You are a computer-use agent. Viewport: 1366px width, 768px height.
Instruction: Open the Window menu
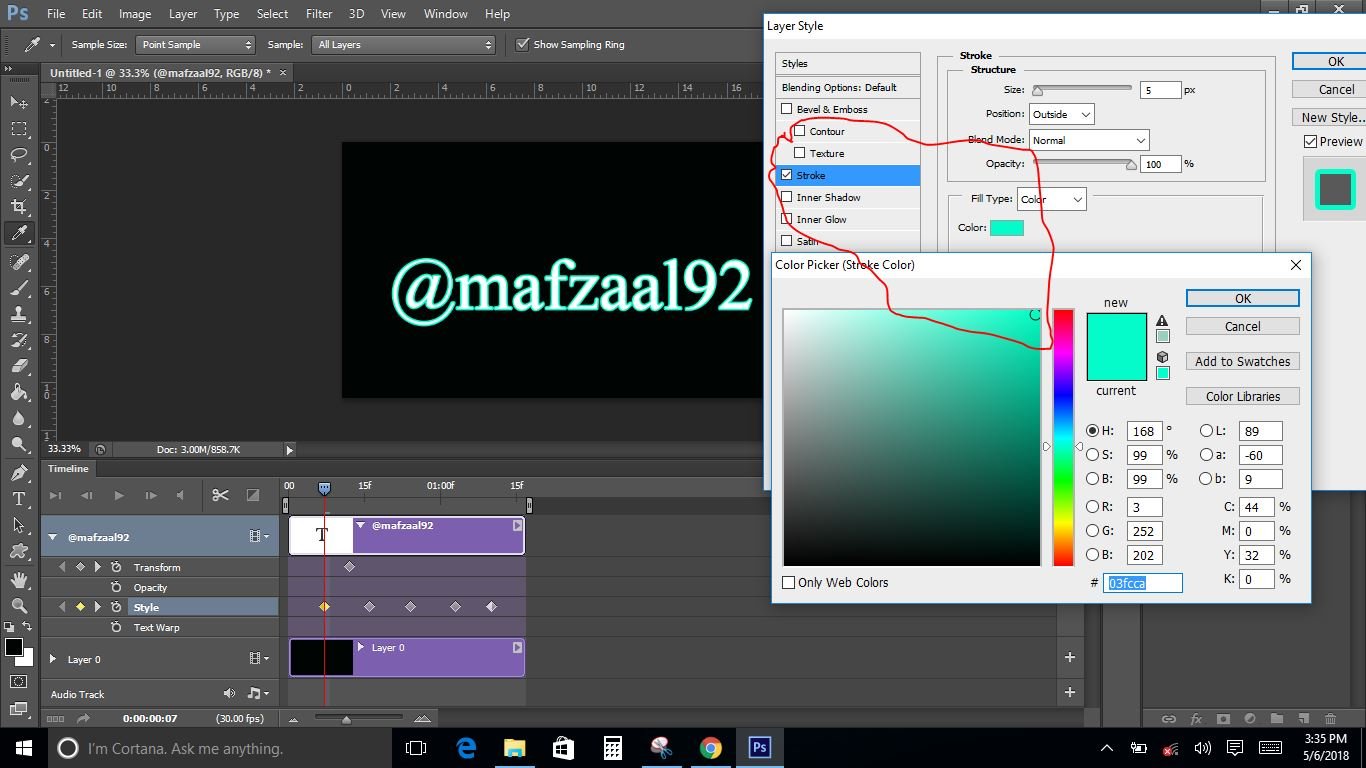[x=445, y=14]
